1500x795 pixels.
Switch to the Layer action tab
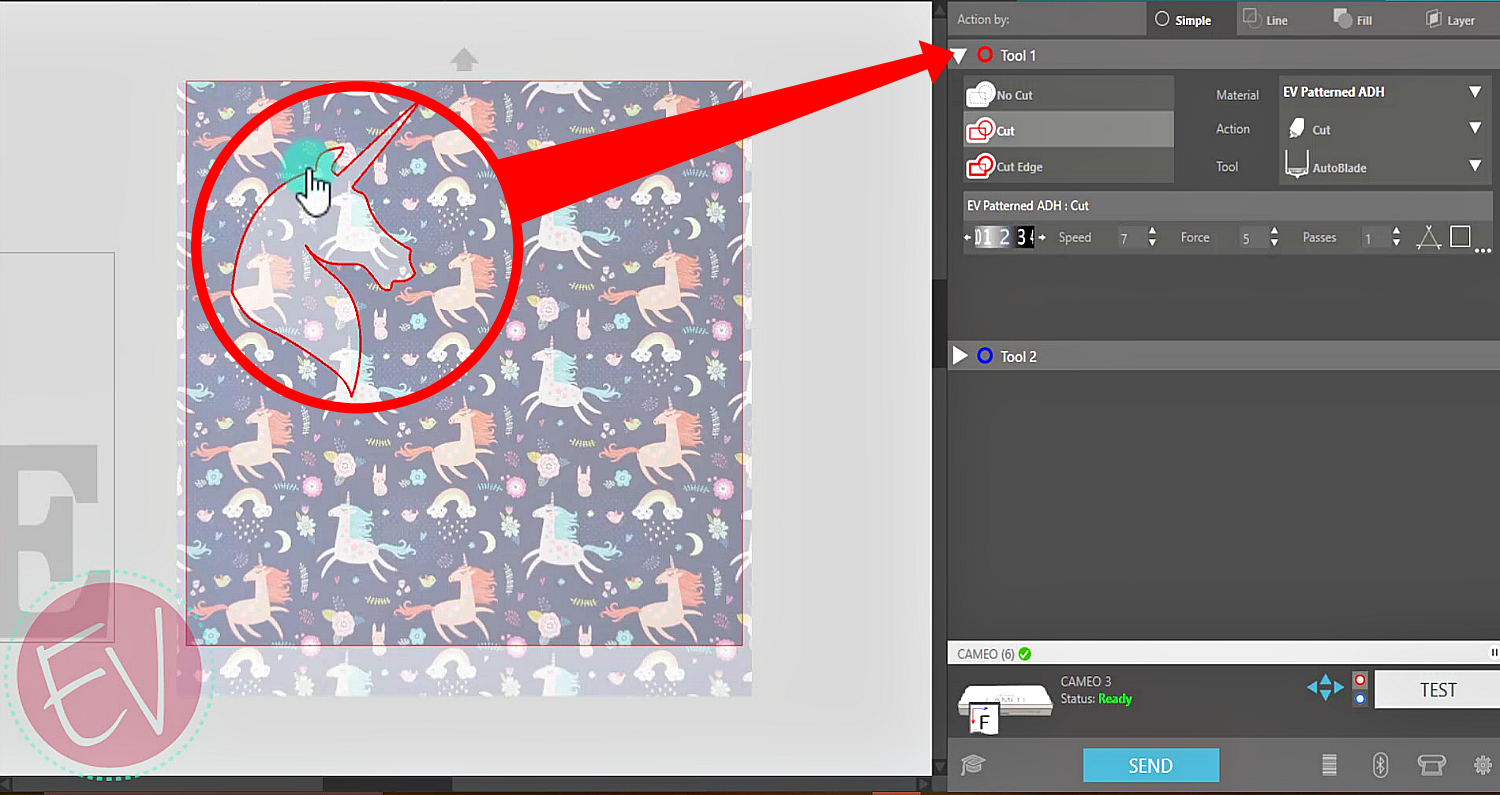(x=1451, y=19)
